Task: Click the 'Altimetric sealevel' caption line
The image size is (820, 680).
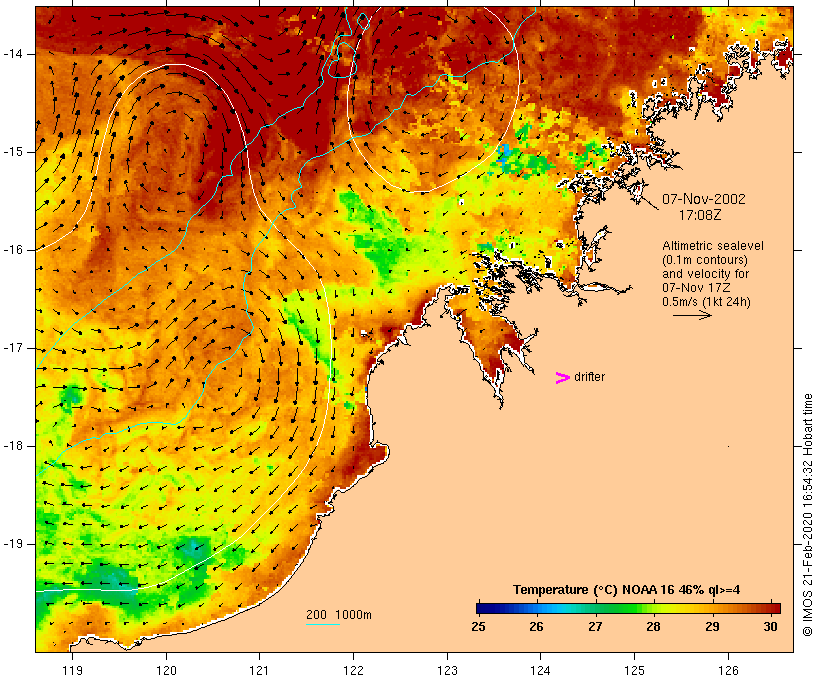Action: (x=713, y=246)
